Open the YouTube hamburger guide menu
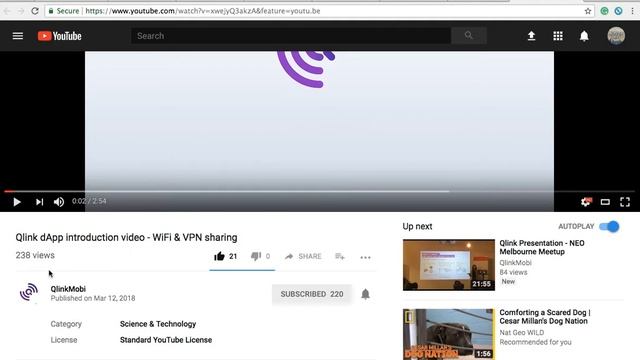Viewport: 640px width, 360px height. click(x=18, y=36)
